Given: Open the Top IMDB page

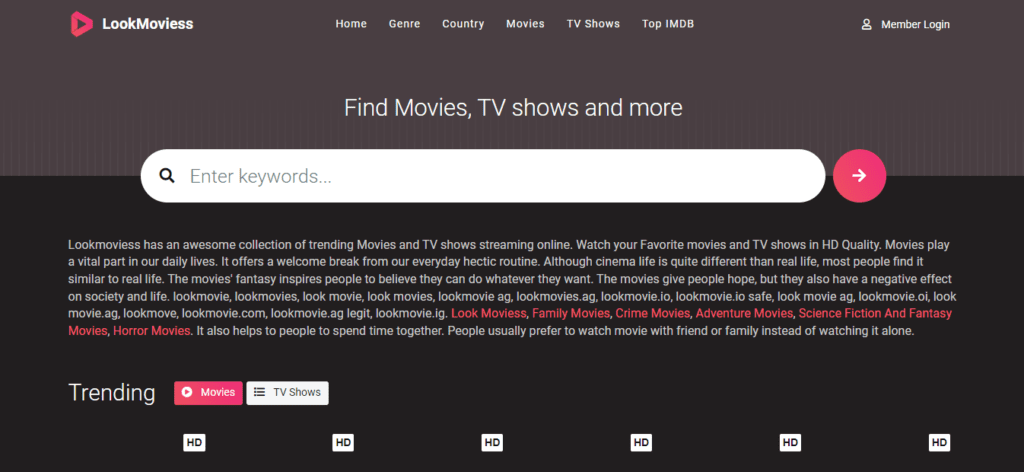Looking at the screenshot, I should click(x=668, y=24).
